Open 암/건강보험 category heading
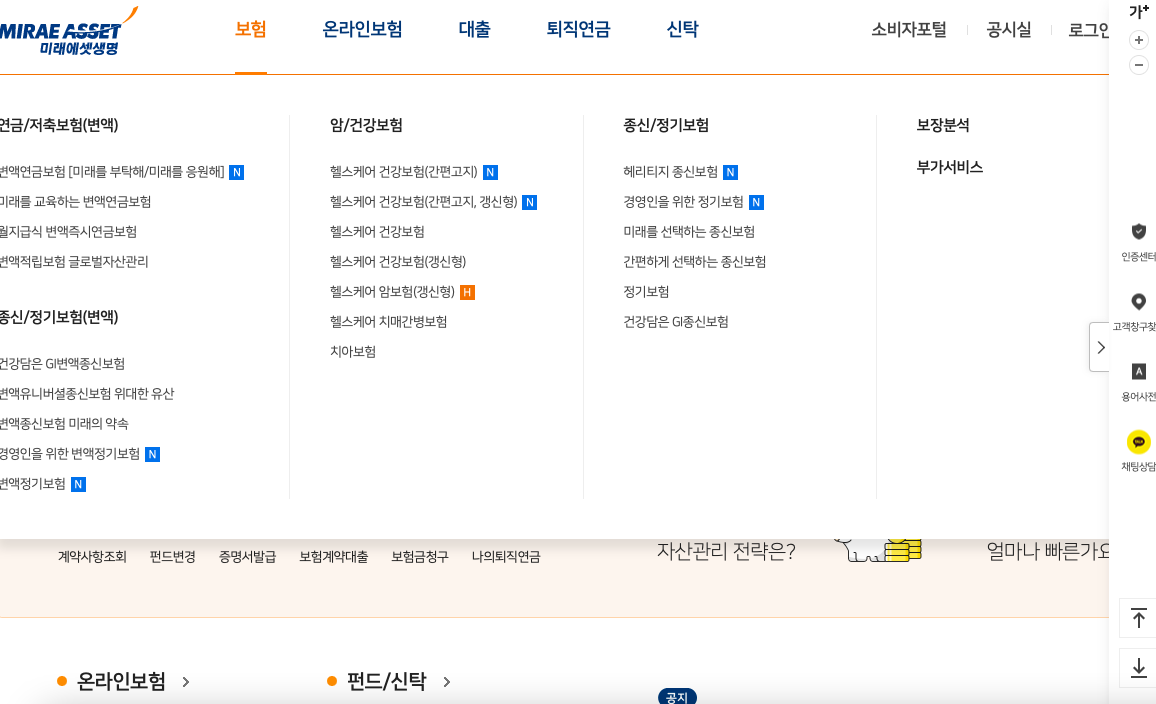Image resolution: width=1156 pixels, height=704 pixels. point(366,125)
